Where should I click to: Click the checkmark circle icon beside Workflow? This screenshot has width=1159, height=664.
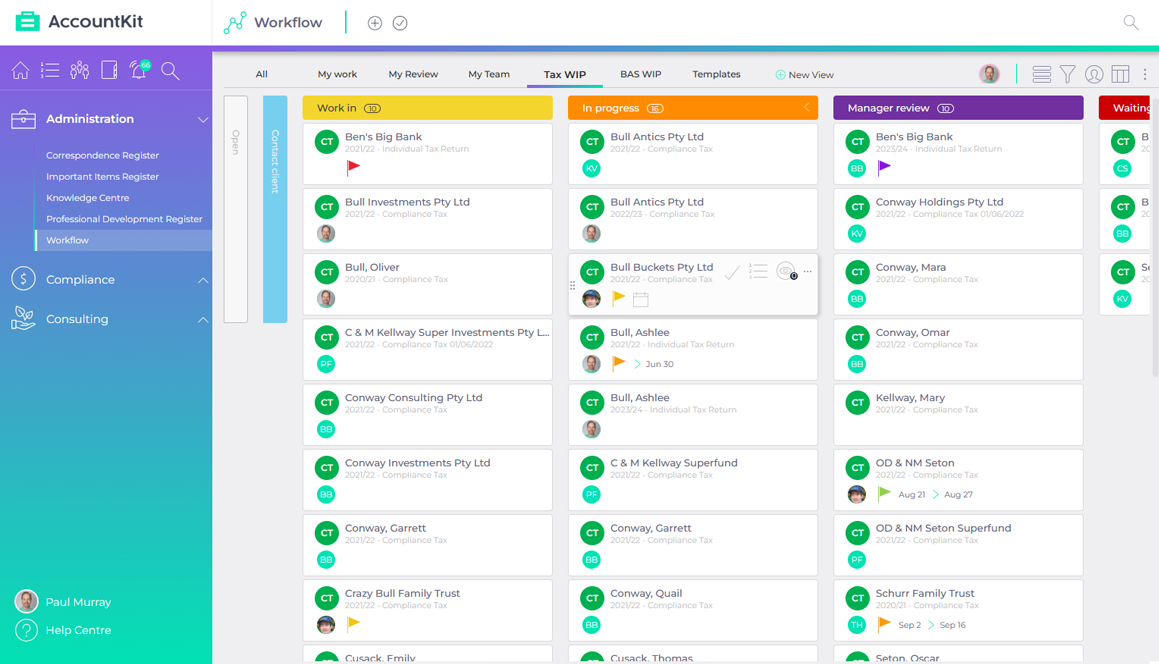click(400, 23)
